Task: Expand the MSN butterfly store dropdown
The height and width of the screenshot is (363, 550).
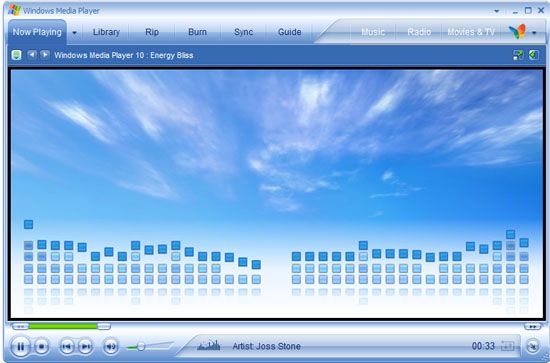Action: [x=534, y=33]
